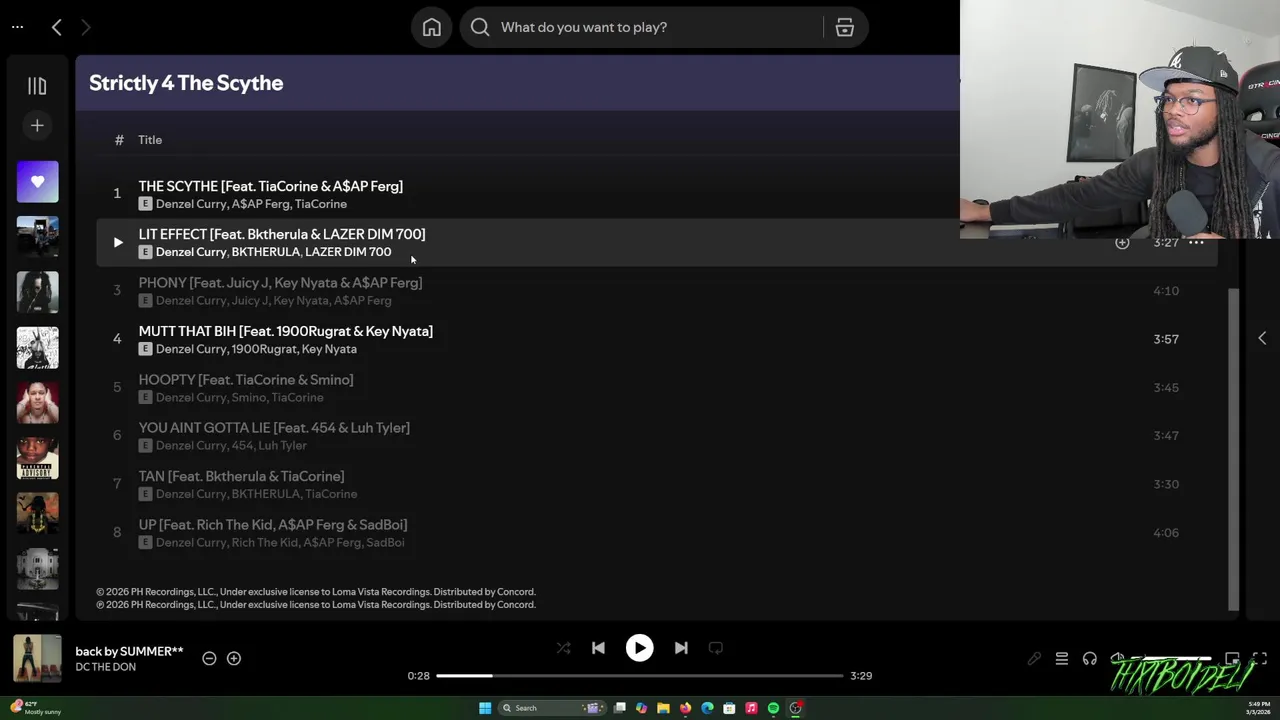1280x720 pixels.
Task: Open the three-dot app menu top-left
Action: tap(17, 27)
